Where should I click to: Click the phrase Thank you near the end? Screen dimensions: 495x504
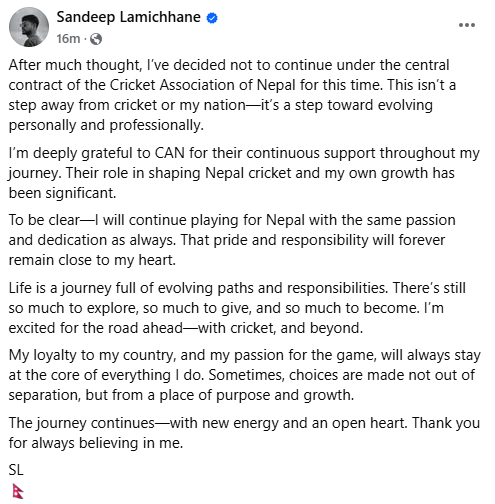[x=446, y=423]
